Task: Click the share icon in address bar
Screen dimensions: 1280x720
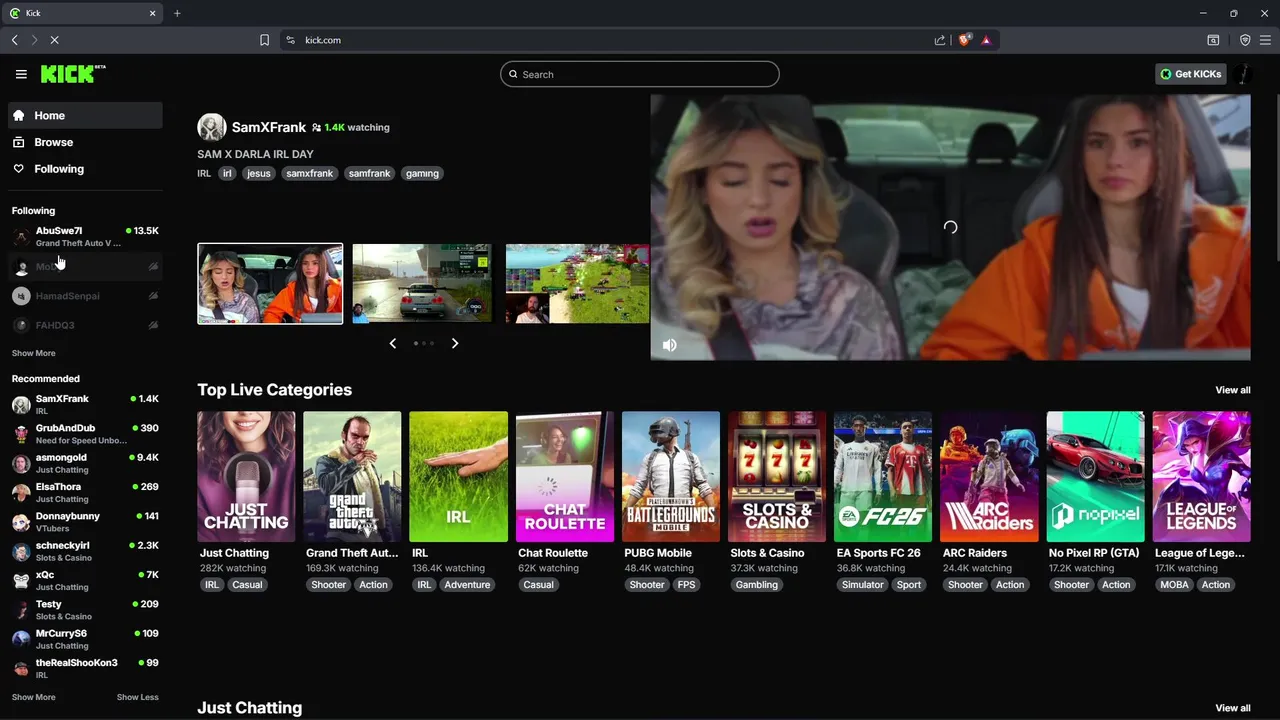Action: 940,40
